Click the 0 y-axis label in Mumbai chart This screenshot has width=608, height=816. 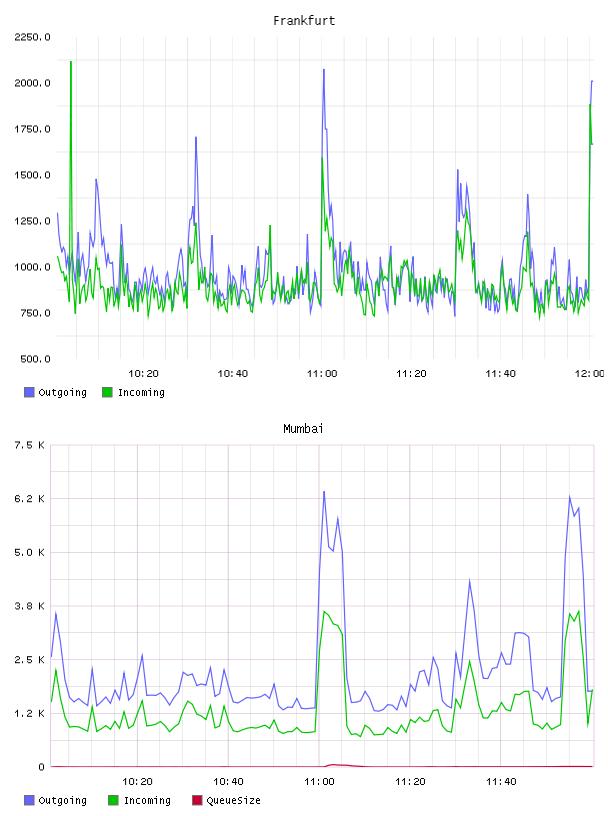41,767
